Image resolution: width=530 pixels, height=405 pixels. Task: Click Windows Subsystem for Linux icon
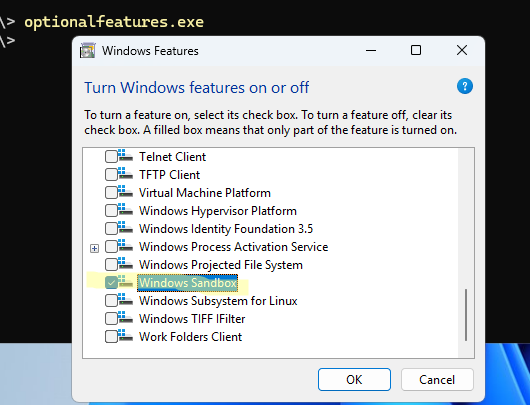[125, 299]
